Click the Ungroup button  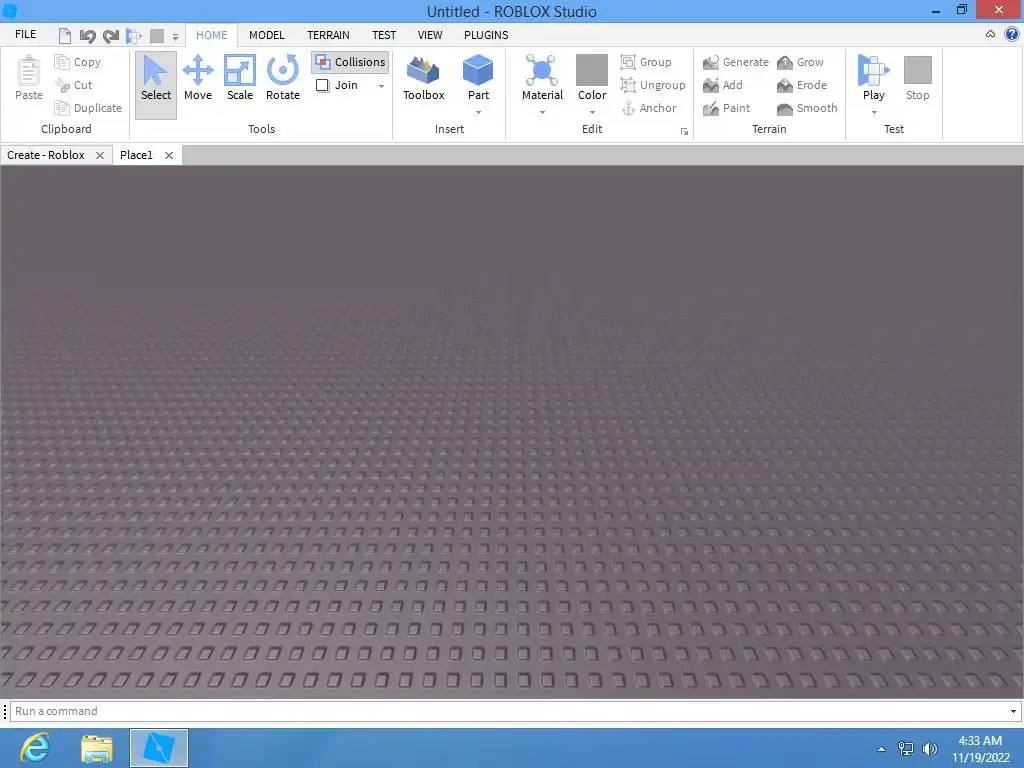pyautogui.click(x=653, y=85)
